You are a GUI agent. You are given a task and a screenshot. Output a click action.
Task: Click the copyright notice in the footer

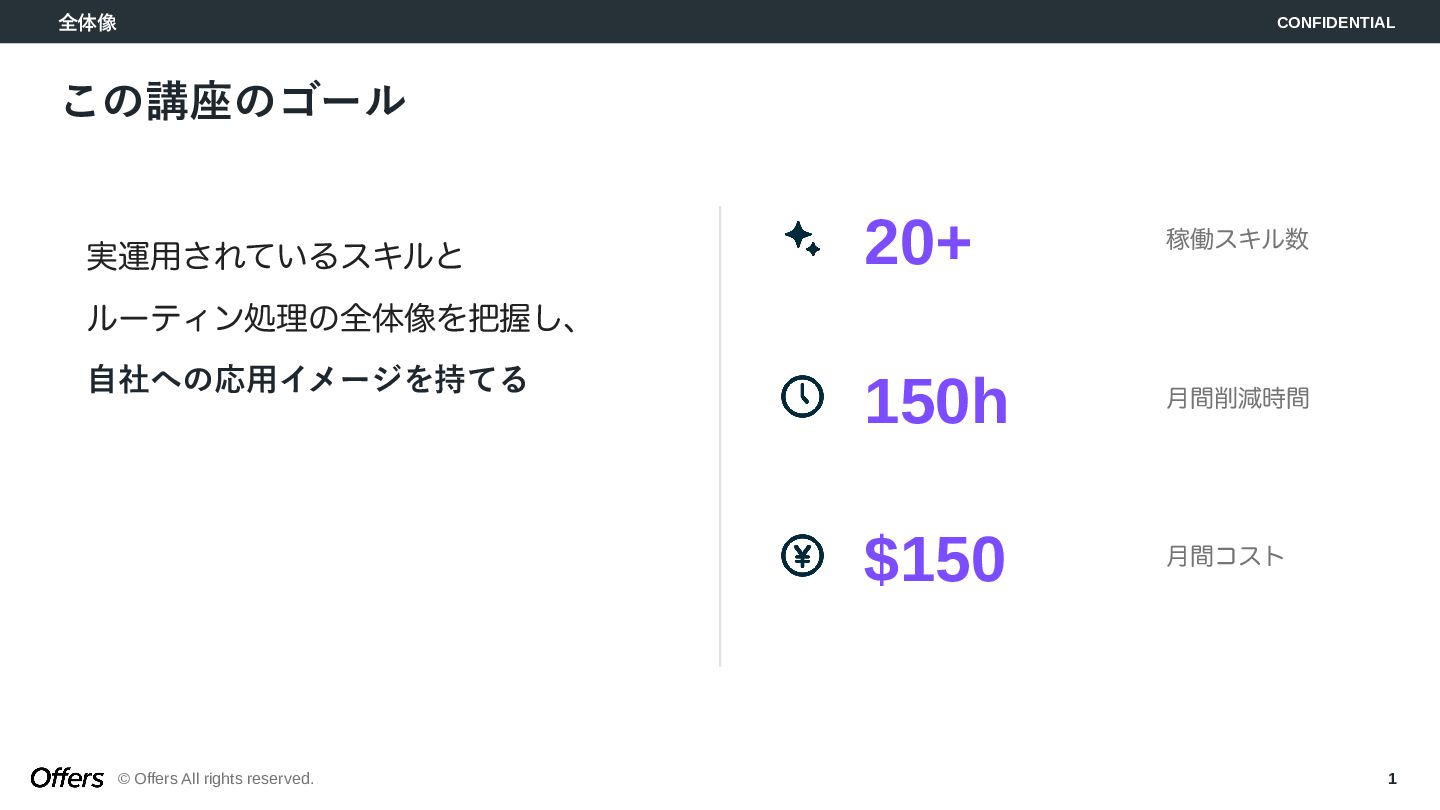click(216, 779)
